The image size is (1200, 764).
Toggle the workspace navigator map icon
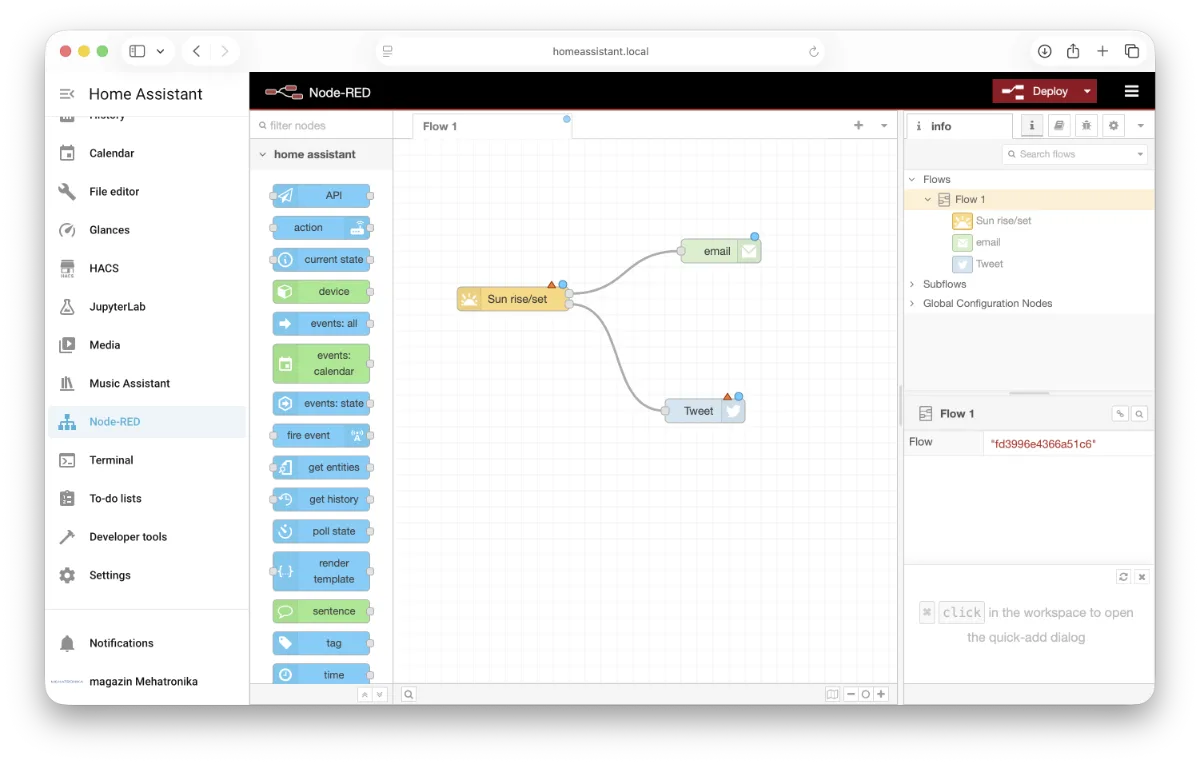[832, 694]
